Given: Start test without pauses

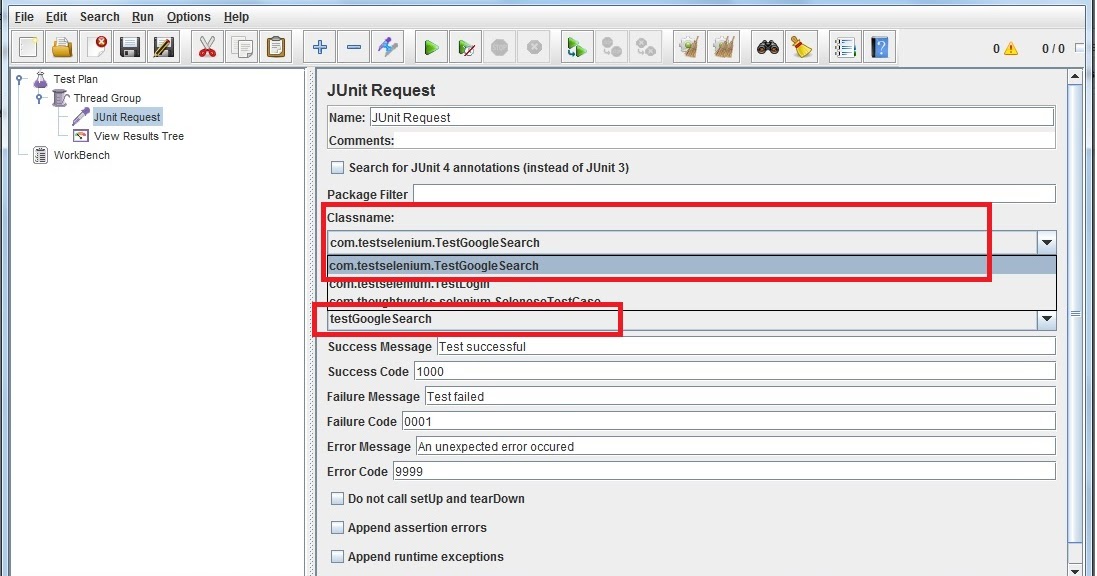Looking at the screenshot, I should [465, 46].
